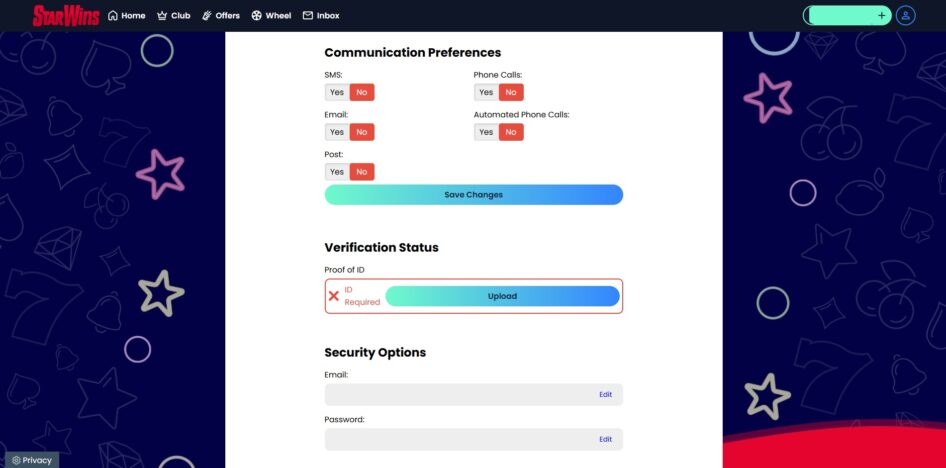
Task: Click the Privacy gear icon
Action: click(x=16, y=460)
